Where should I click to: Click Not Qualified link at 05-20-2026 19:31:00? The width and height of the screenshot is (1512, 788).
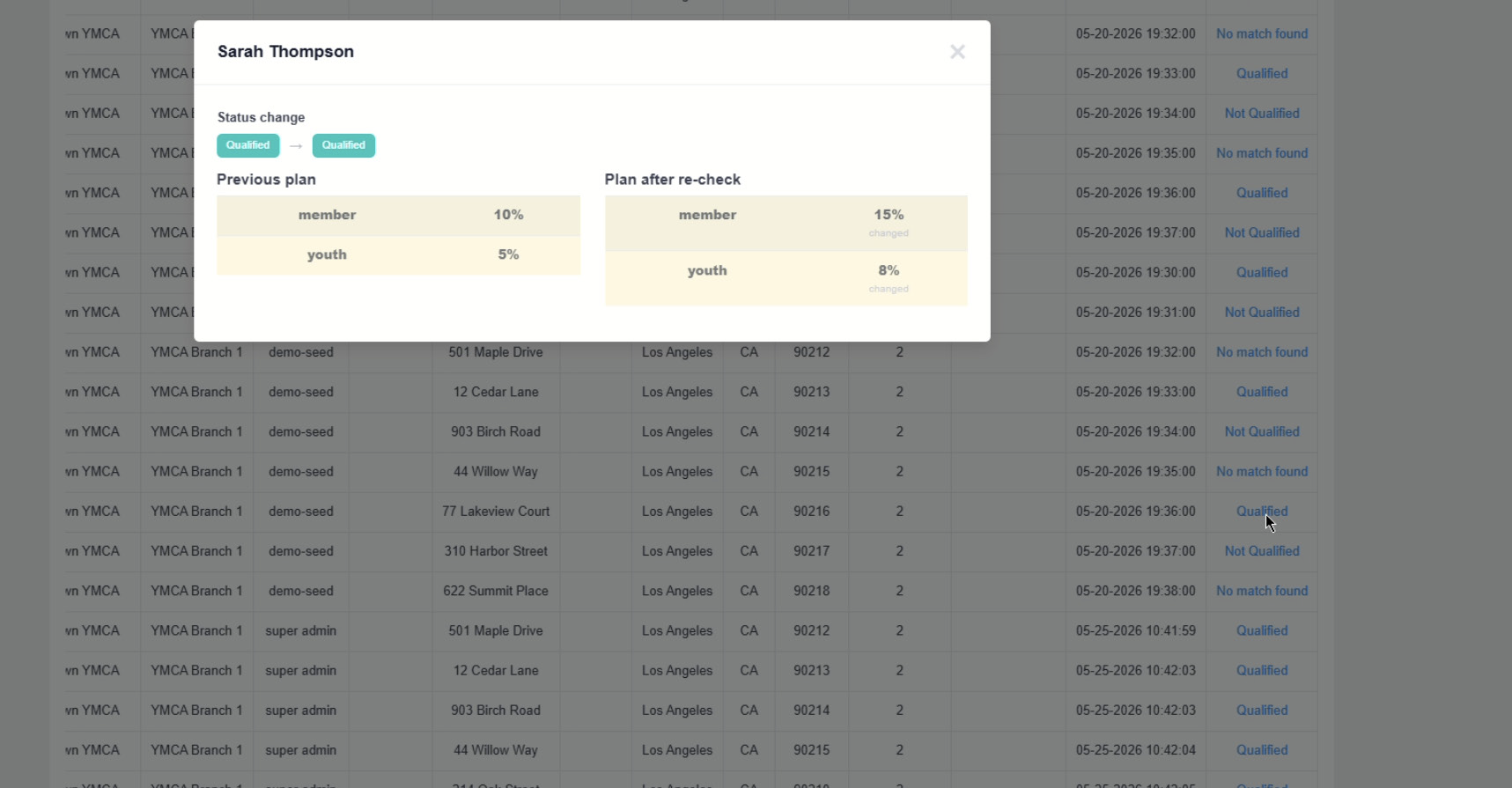point(1262,312)
